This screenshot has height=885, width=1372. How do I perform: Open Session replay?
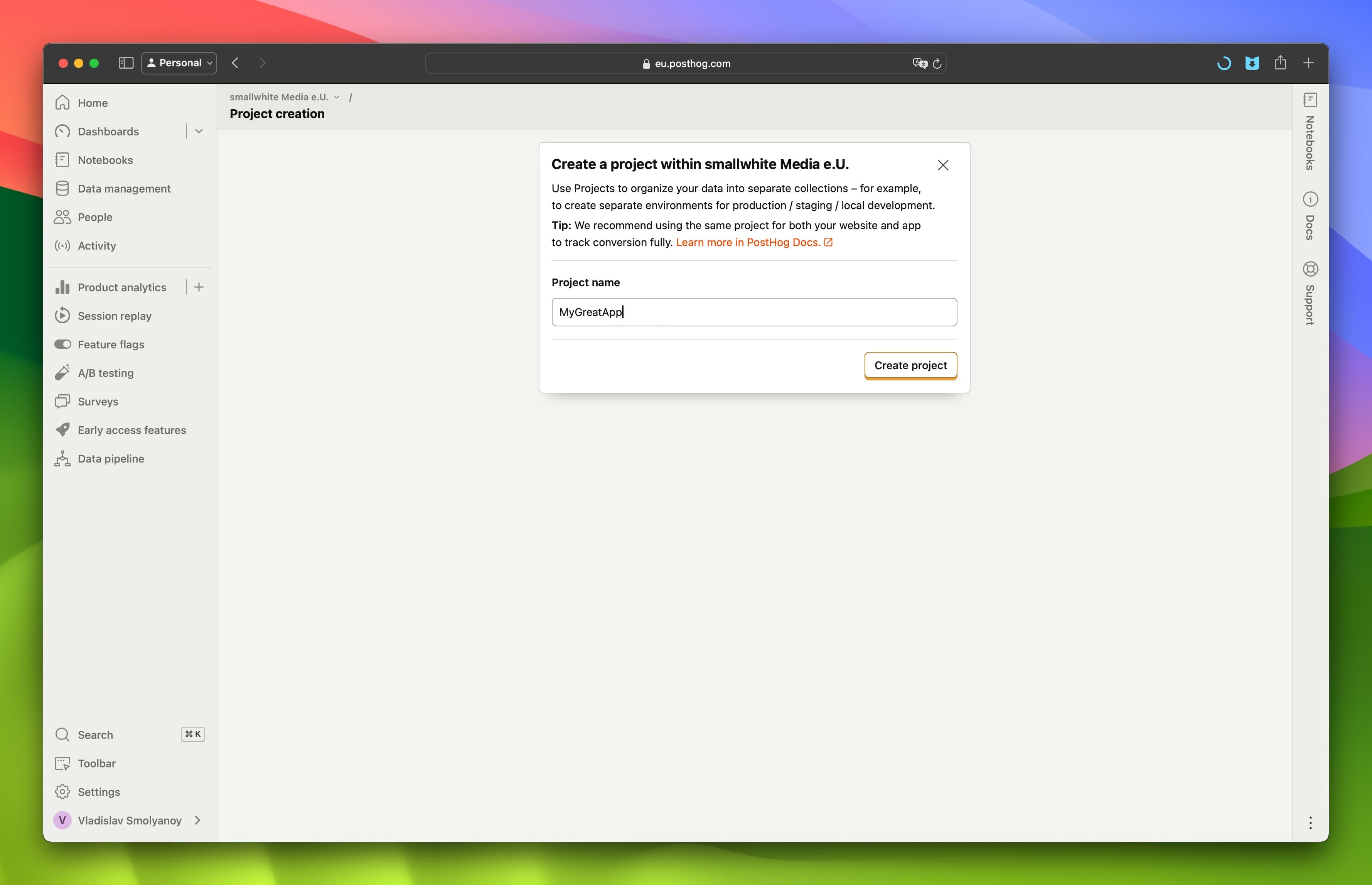130,316
